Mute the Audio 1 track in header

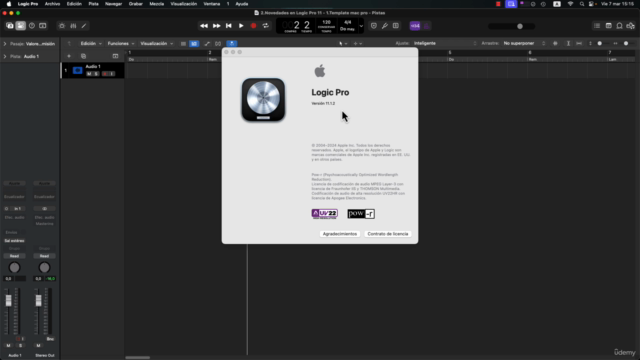89,74
